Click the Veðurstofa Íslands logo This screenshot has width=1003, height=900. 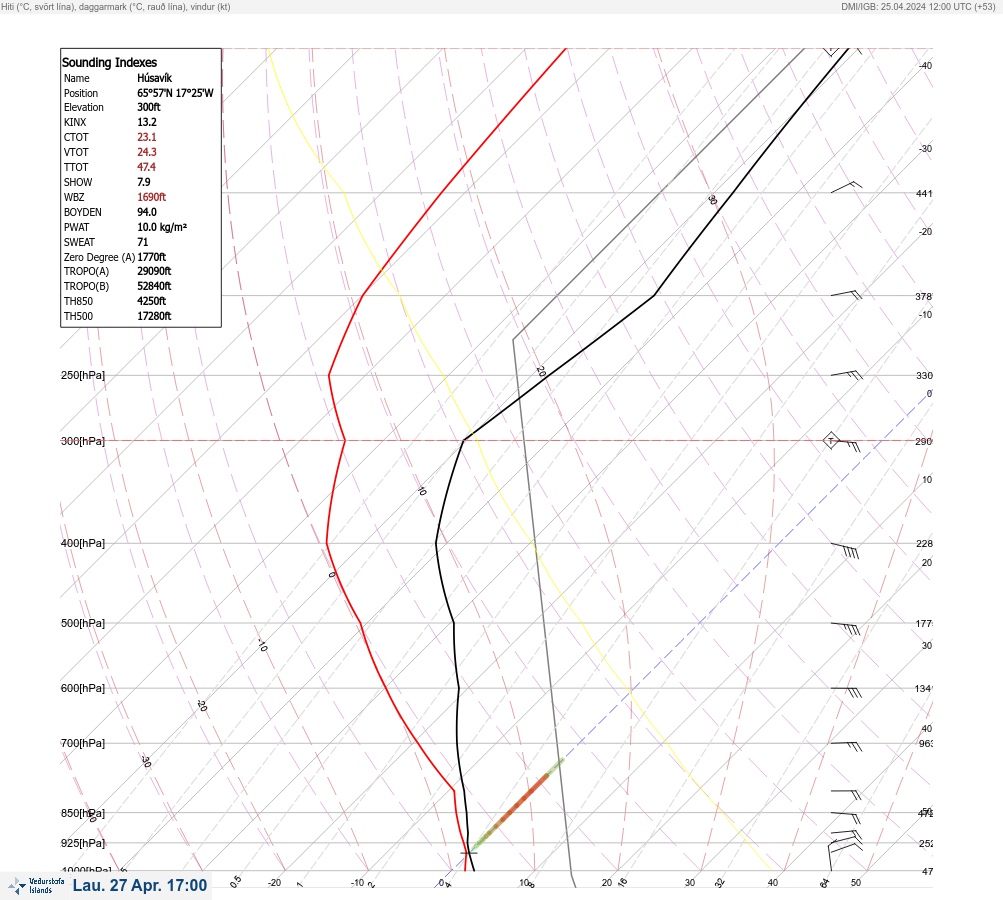36,886
